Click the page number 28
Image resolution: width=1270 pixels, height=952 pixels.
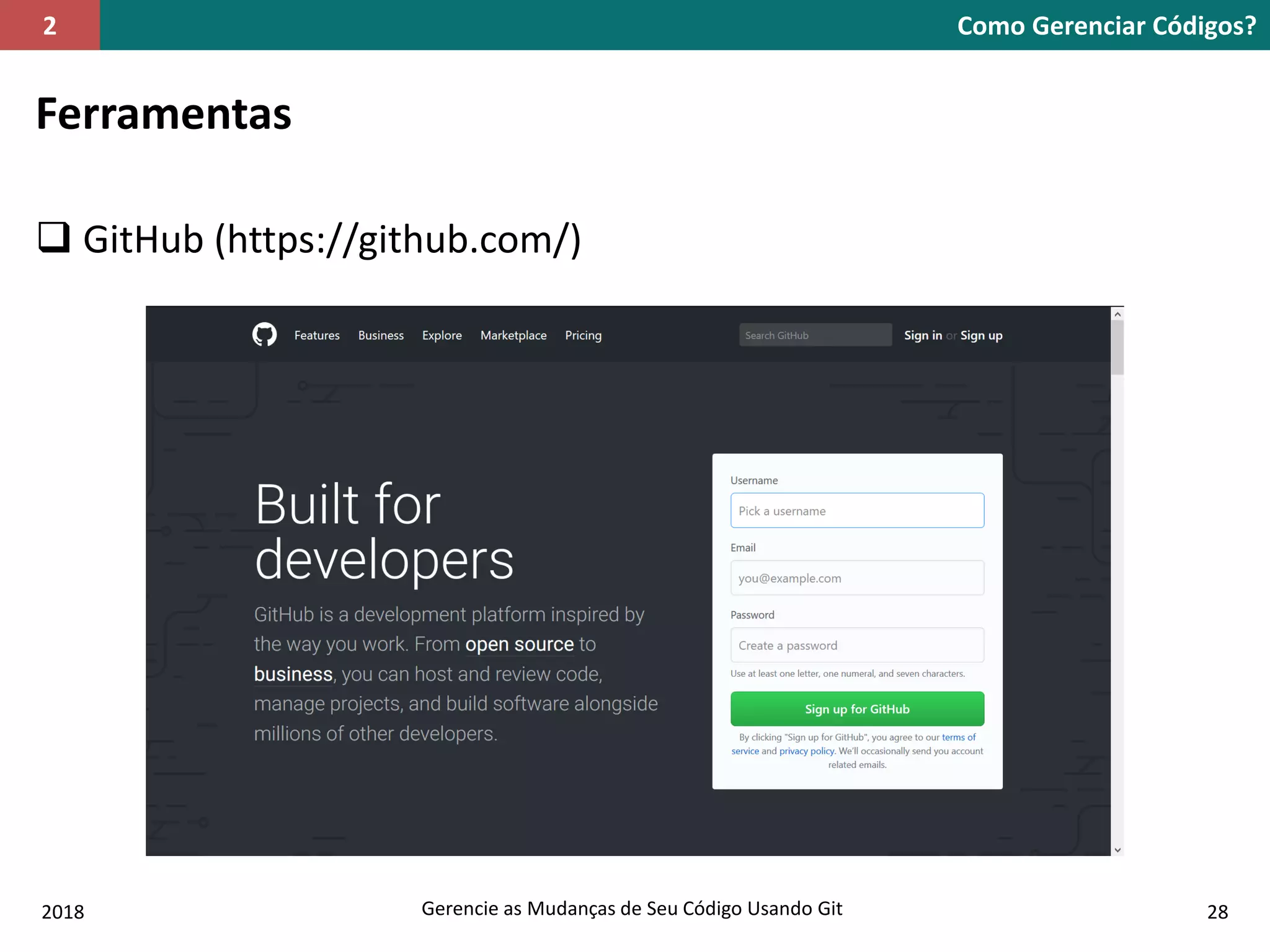click(1217, 912)
